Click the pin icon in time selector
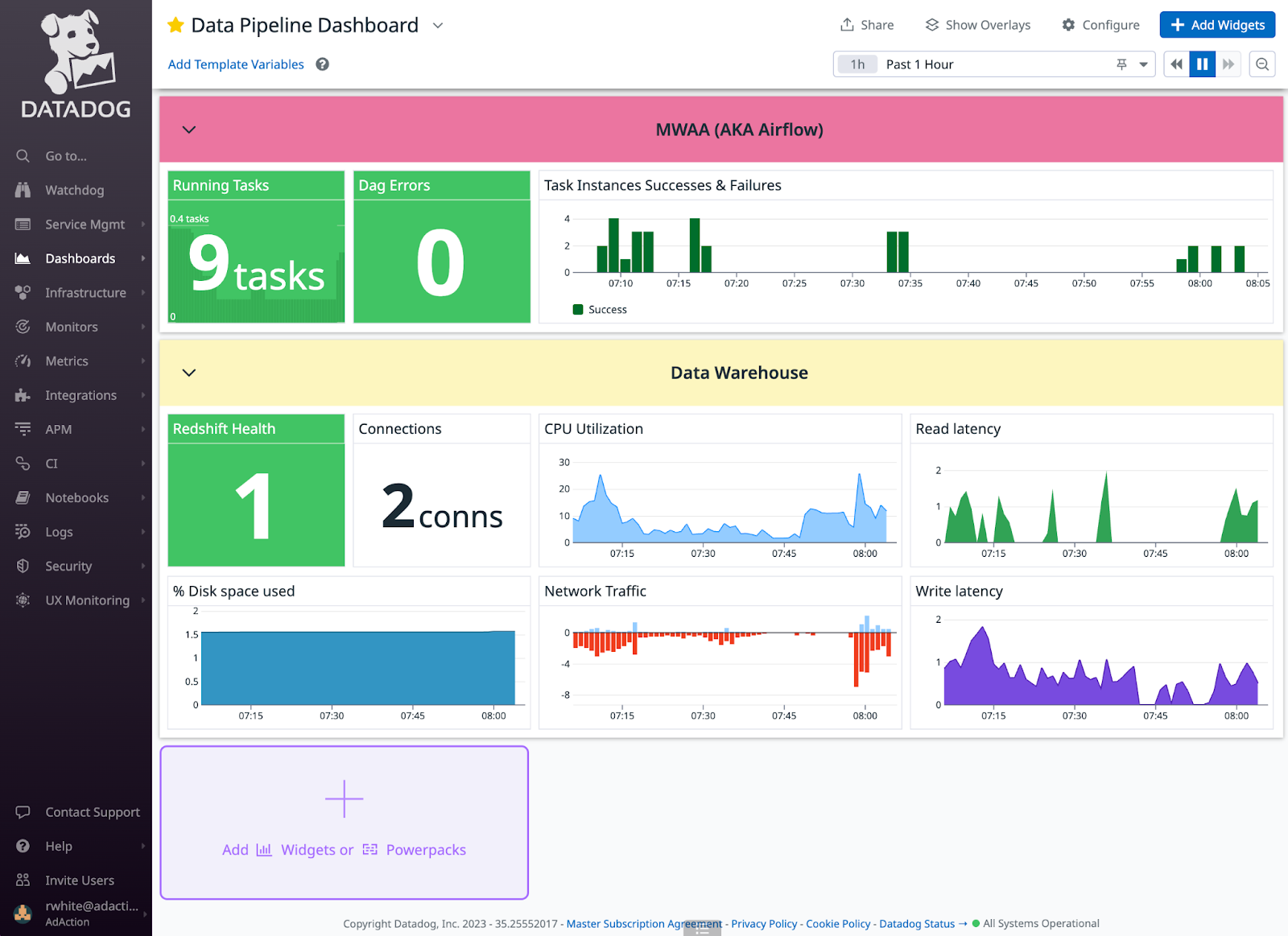 click(1121, 64)
